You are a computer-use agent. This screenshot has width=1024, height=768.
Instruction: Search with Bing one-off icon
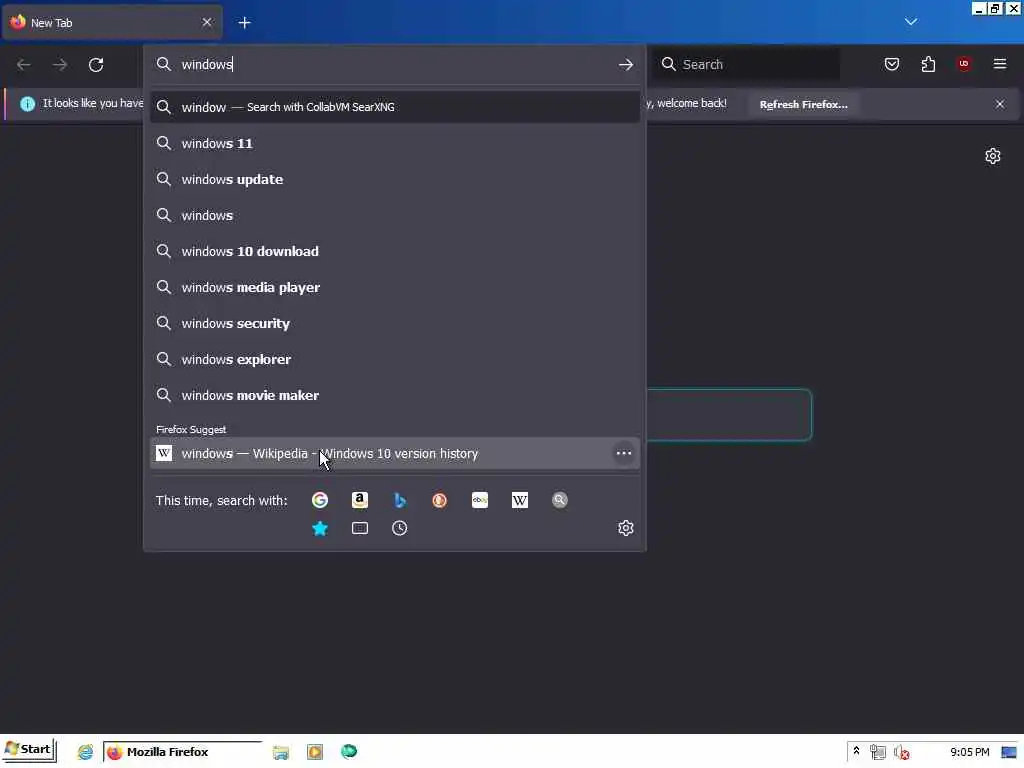400,500
